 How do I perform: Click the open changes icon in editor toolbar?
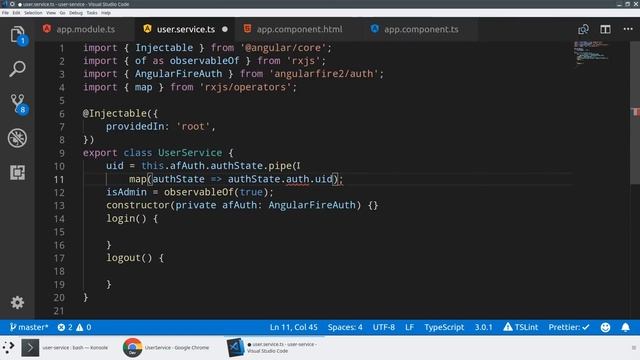click(583, 29)
